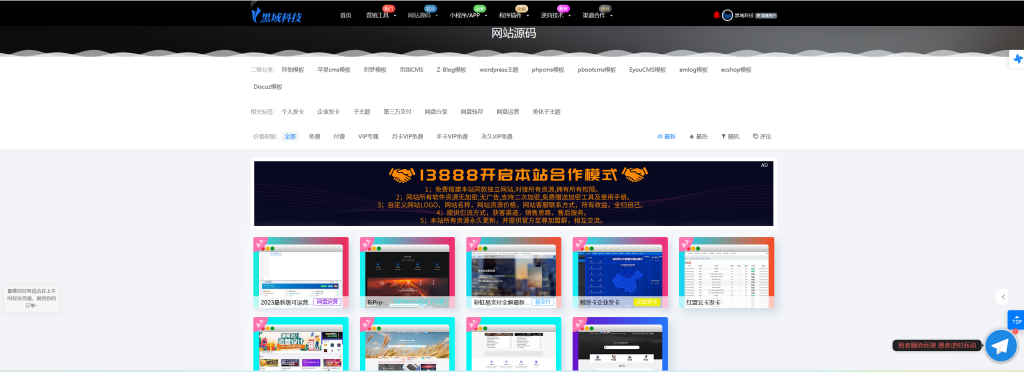Click the blue pinwheel icon on right edge
The height and width of the screenshot is (372, 1024).
click(x=1017, y=59)
